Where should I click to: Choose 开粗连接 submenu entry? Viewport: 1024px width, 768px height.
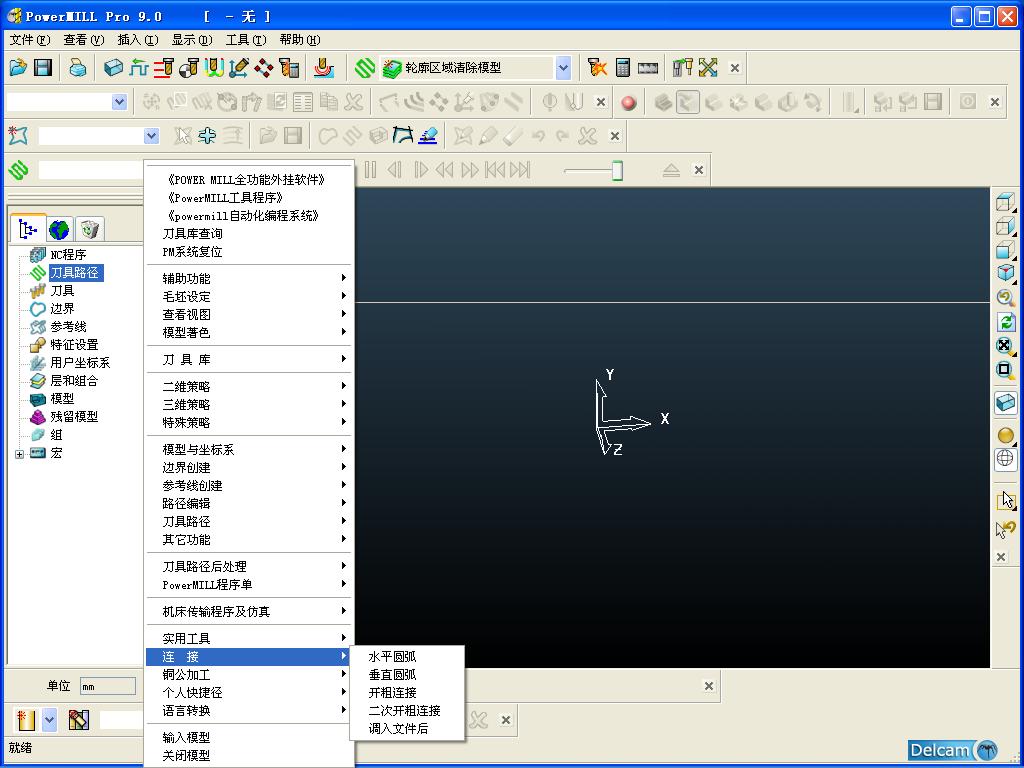[x=407, y=693]
